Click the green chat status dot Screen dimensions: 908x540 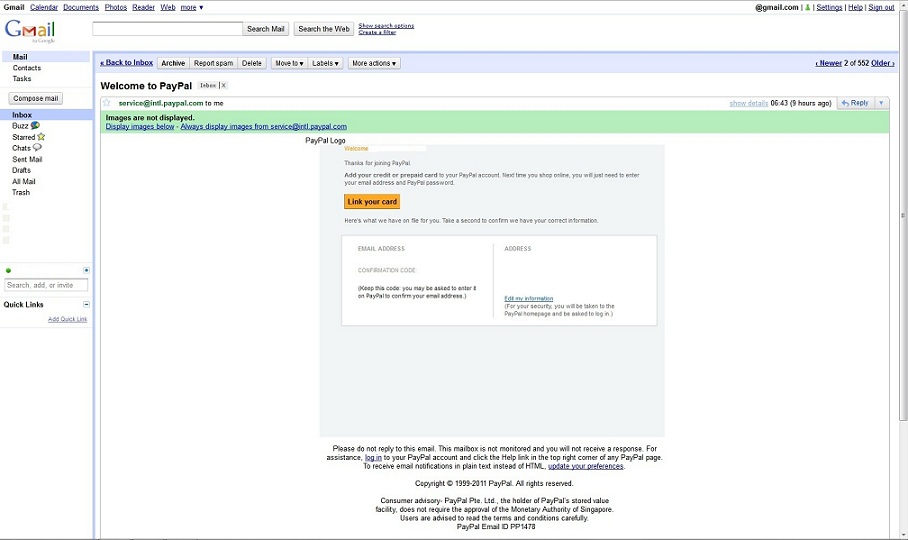click(x=8, y=270)
